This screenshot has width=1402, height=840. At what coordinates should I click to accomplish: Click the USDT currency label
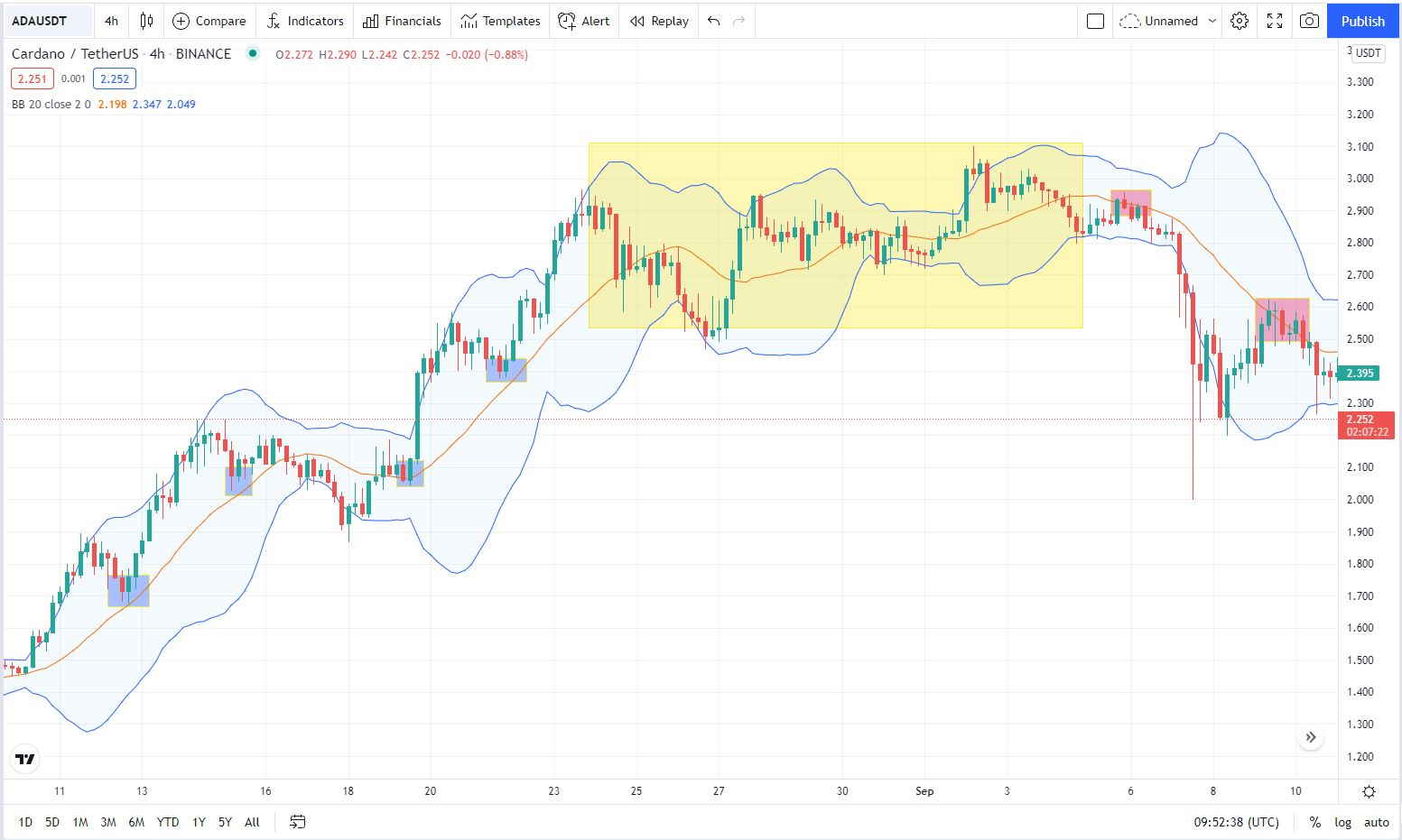(x=1369, y=52)
